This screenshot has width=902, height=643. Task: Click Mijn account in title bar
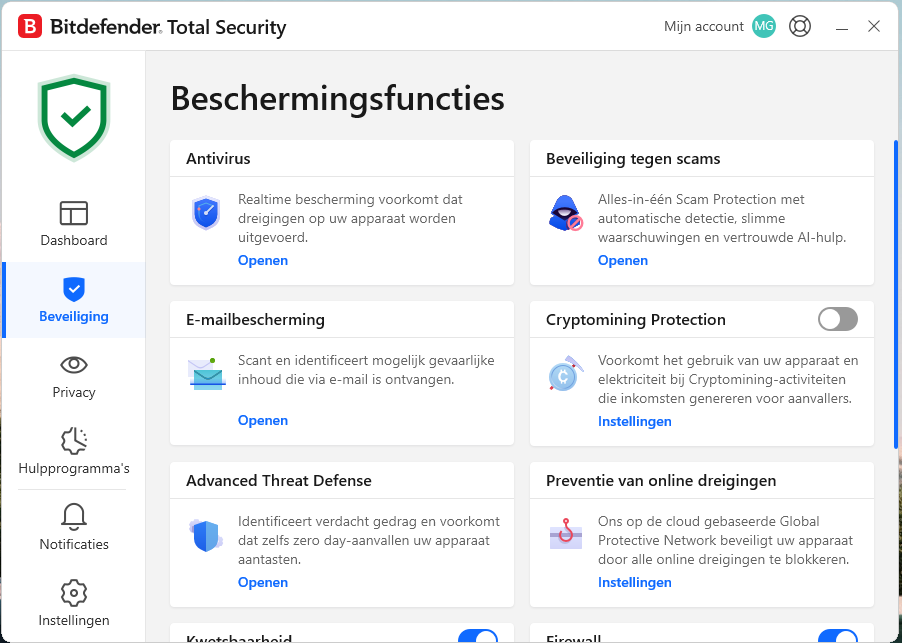pyautogui.click(x=704, y=27)
